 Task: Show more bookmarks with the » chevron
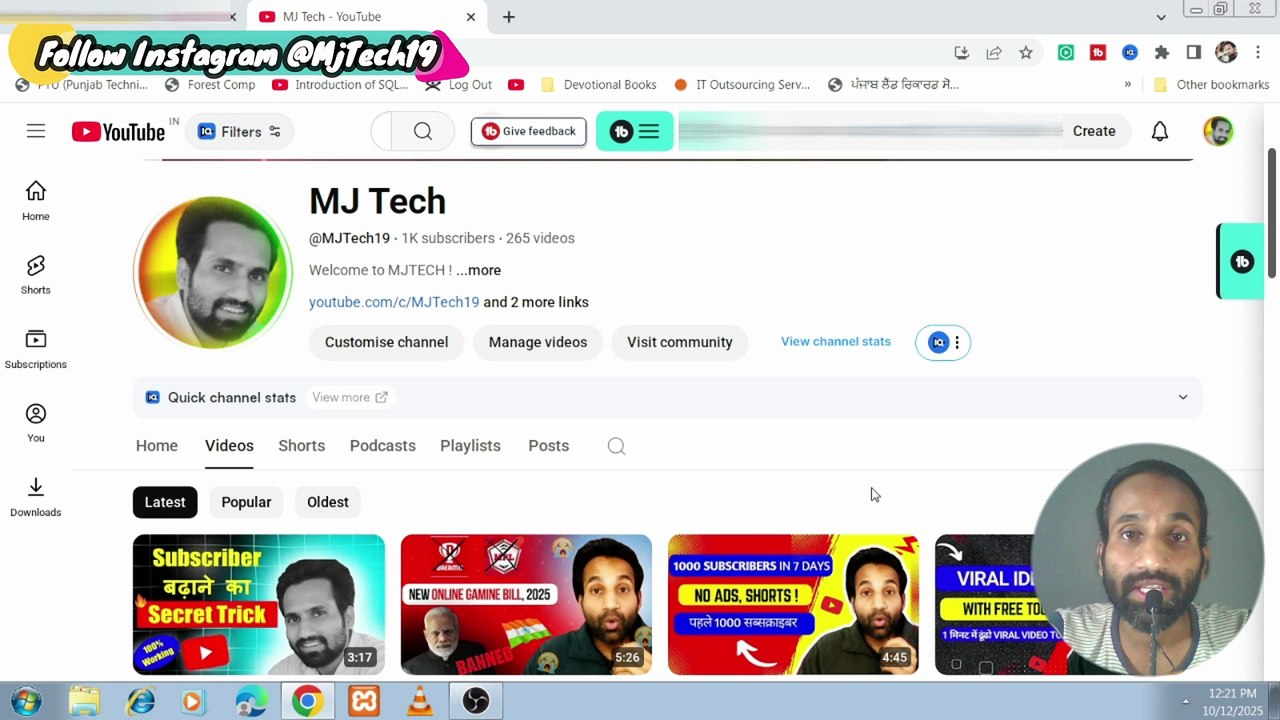1128,85
